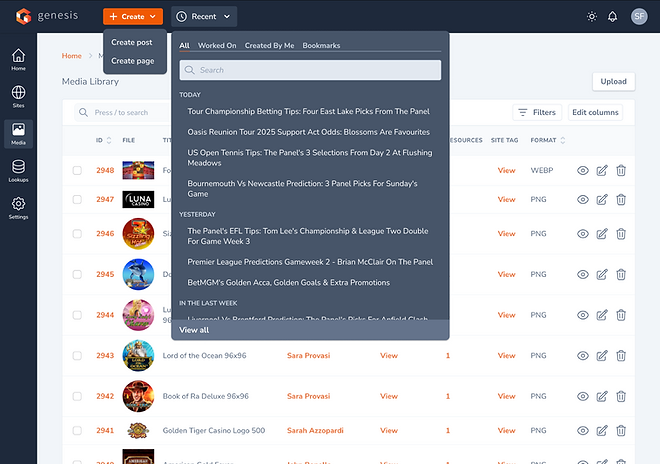Edit media item 2948
The width and height of the screenshot is (660, 464).
click(x=602, y=171)
